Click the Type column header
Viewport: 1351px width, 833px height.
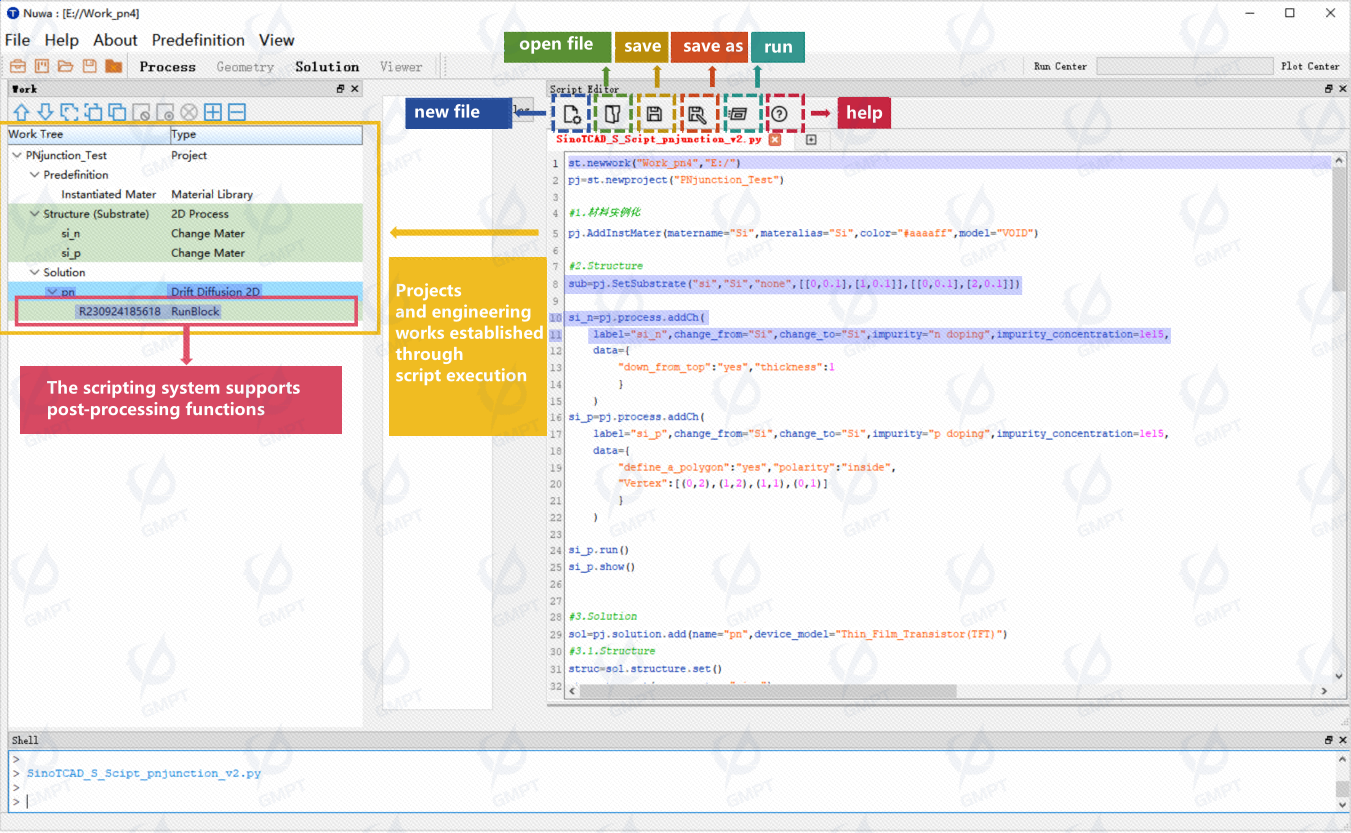(x=266, y=134)
